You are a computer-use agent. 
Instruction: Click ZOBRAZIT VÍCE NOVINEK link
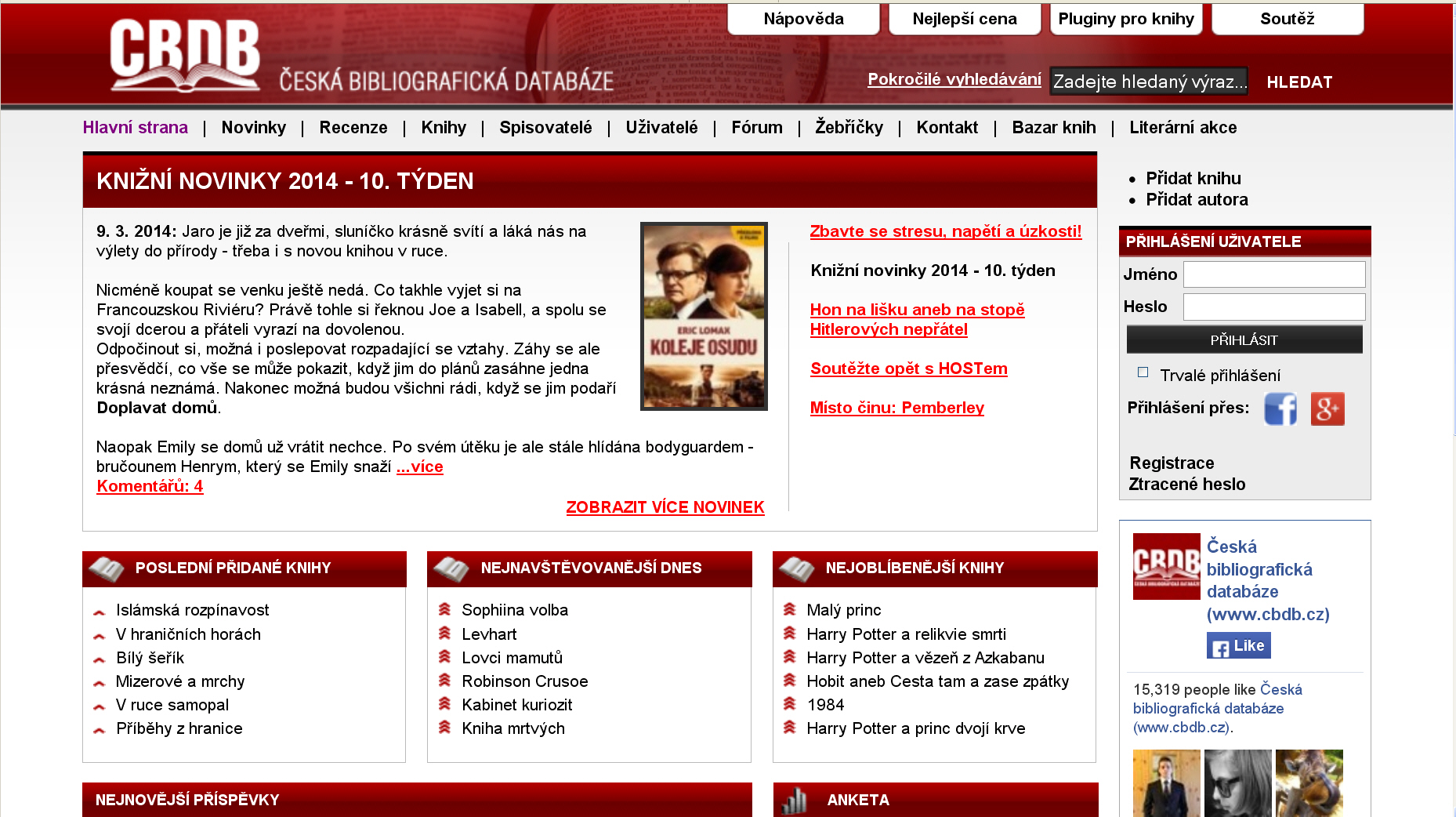[665, 507]
